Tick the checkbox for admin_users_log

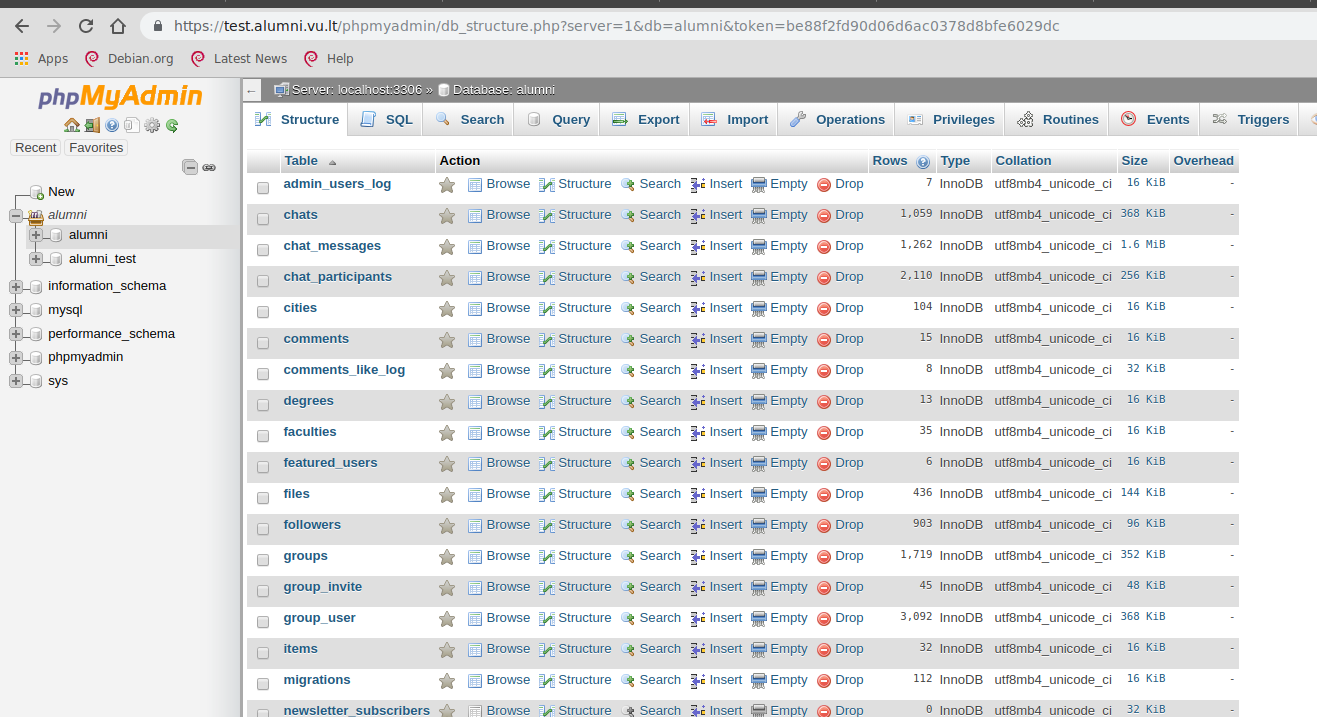(263, 187)
